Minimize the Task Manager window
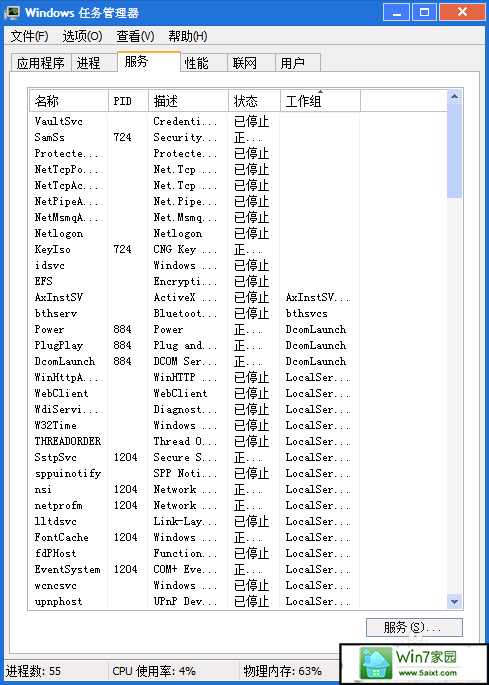Image resolution: width=489 pixels, height=685 pixels. point(397,12)
